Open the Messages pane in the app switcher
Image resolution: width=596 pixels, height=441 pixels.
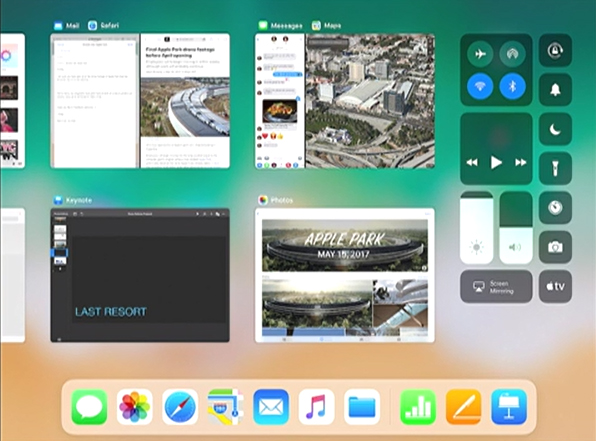(280, 101)
